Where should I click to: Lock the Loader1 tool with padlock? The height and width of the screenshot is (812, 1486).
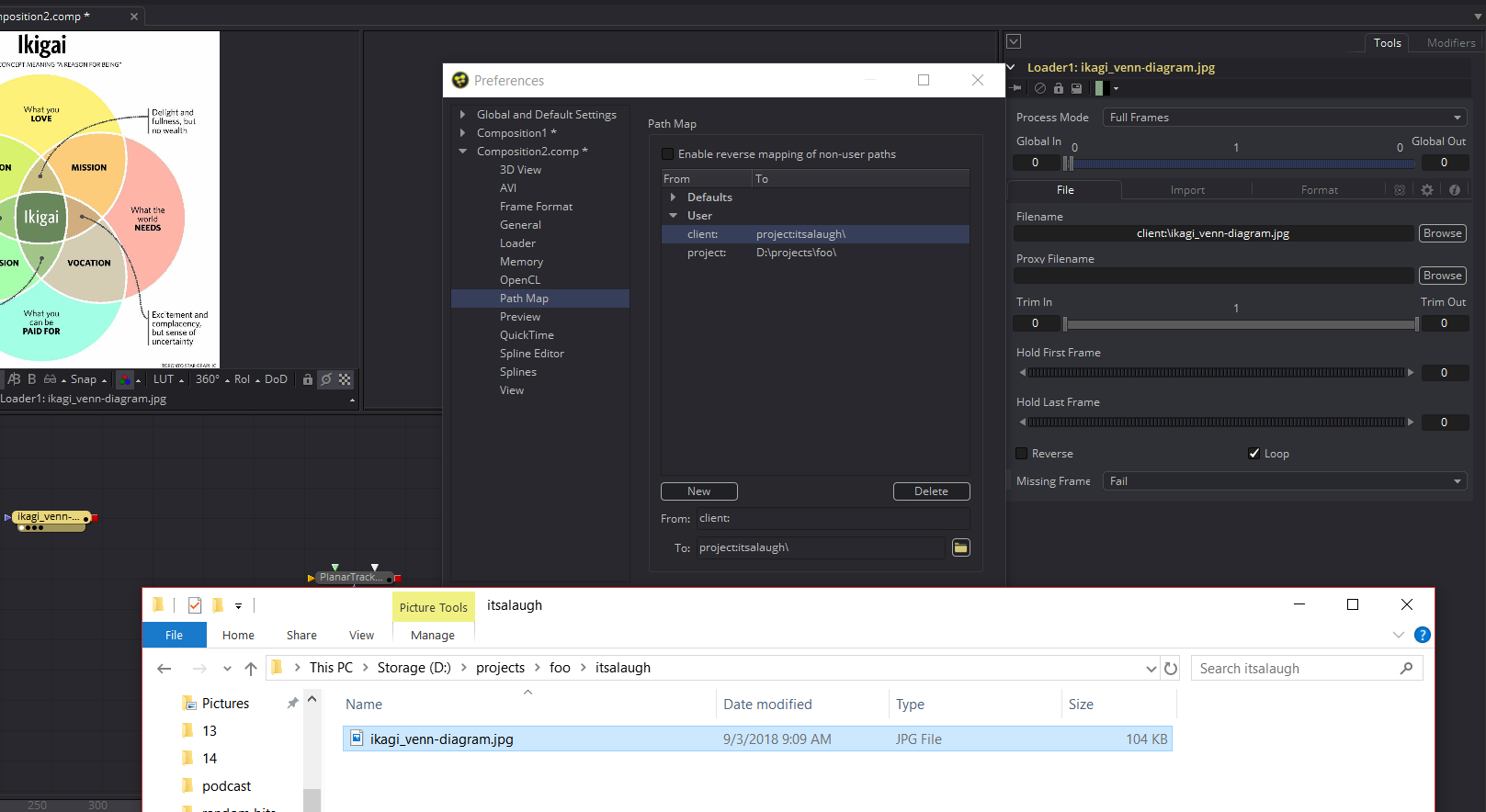pos(1058,88)
